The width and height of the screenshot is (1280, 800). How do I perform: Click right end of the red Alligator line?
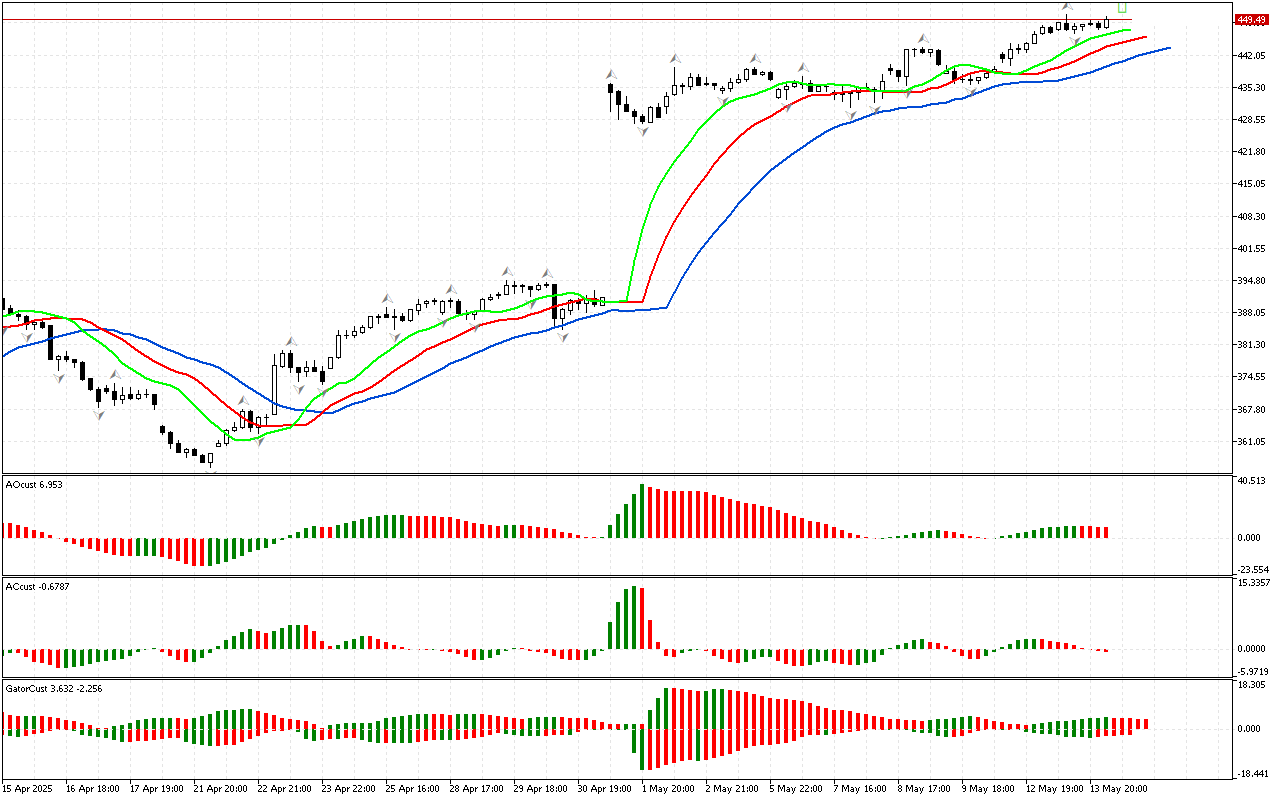point(1145,37)
